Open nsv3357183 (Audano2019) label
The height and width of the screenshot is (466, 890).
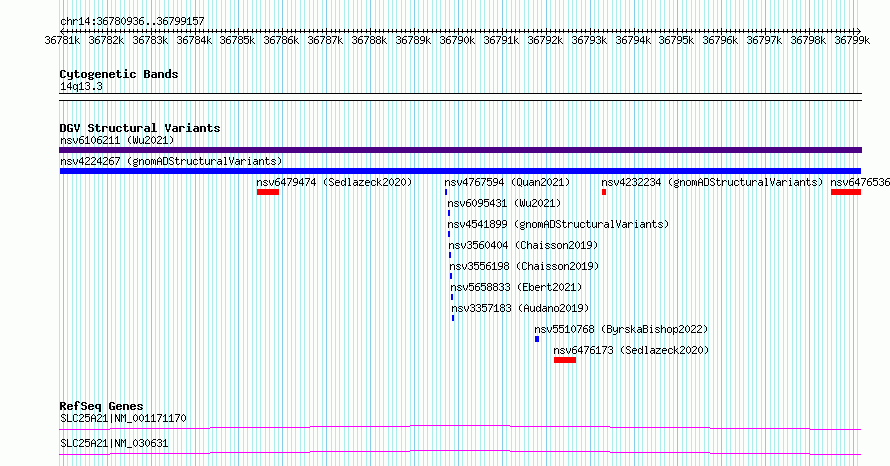pyautogui.click(x=520, y=308)
